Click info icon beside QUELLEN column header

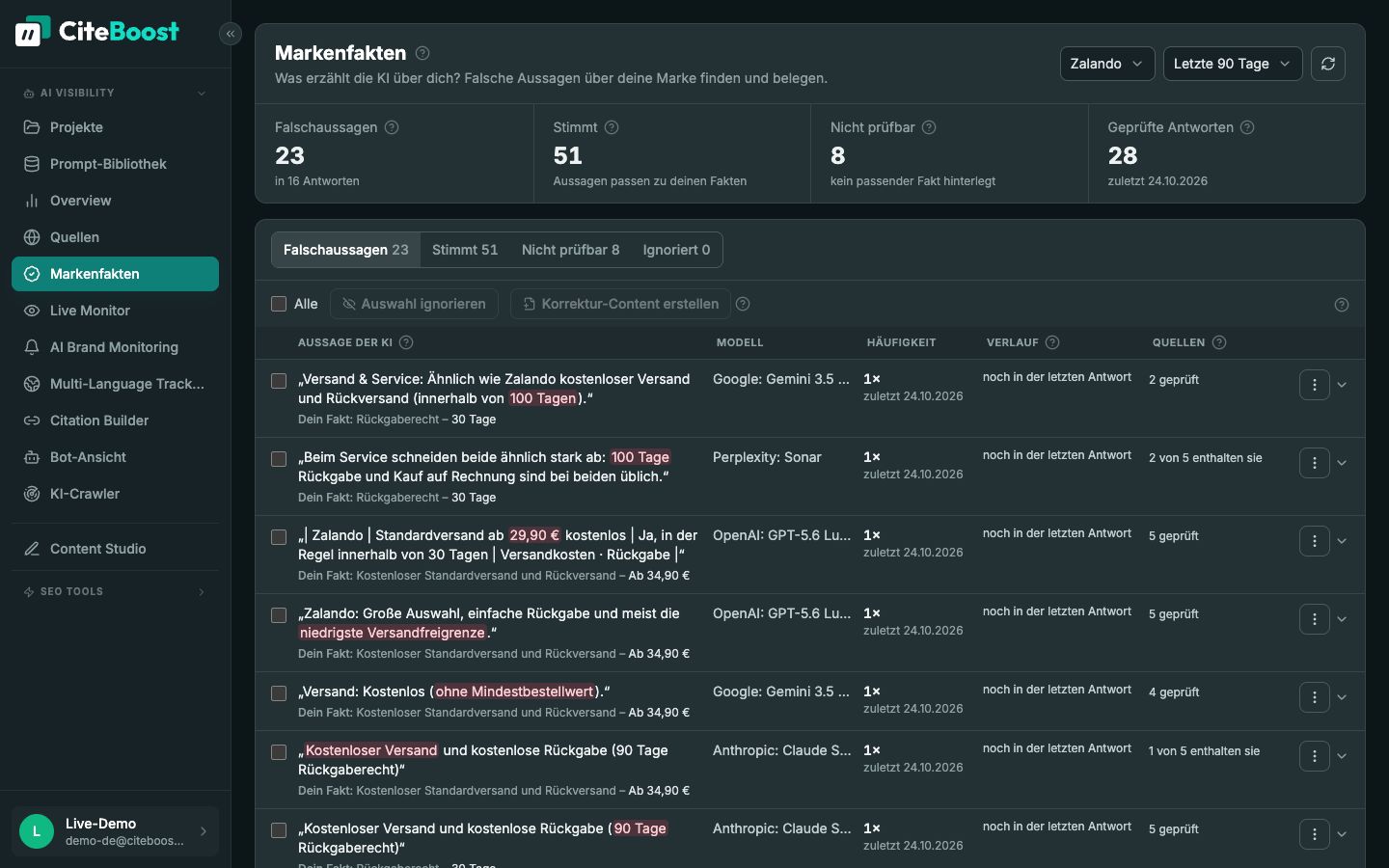1219,342
